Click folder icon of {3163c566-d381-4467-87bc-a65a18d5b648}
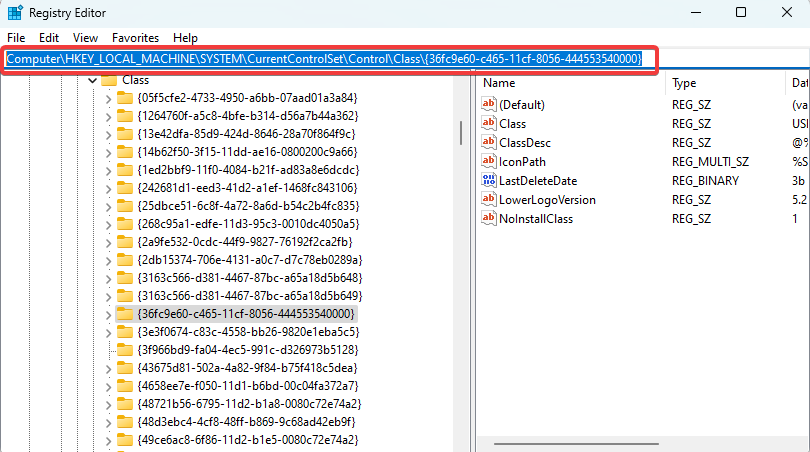The image size is (810, 452). (x=124, y=278)
